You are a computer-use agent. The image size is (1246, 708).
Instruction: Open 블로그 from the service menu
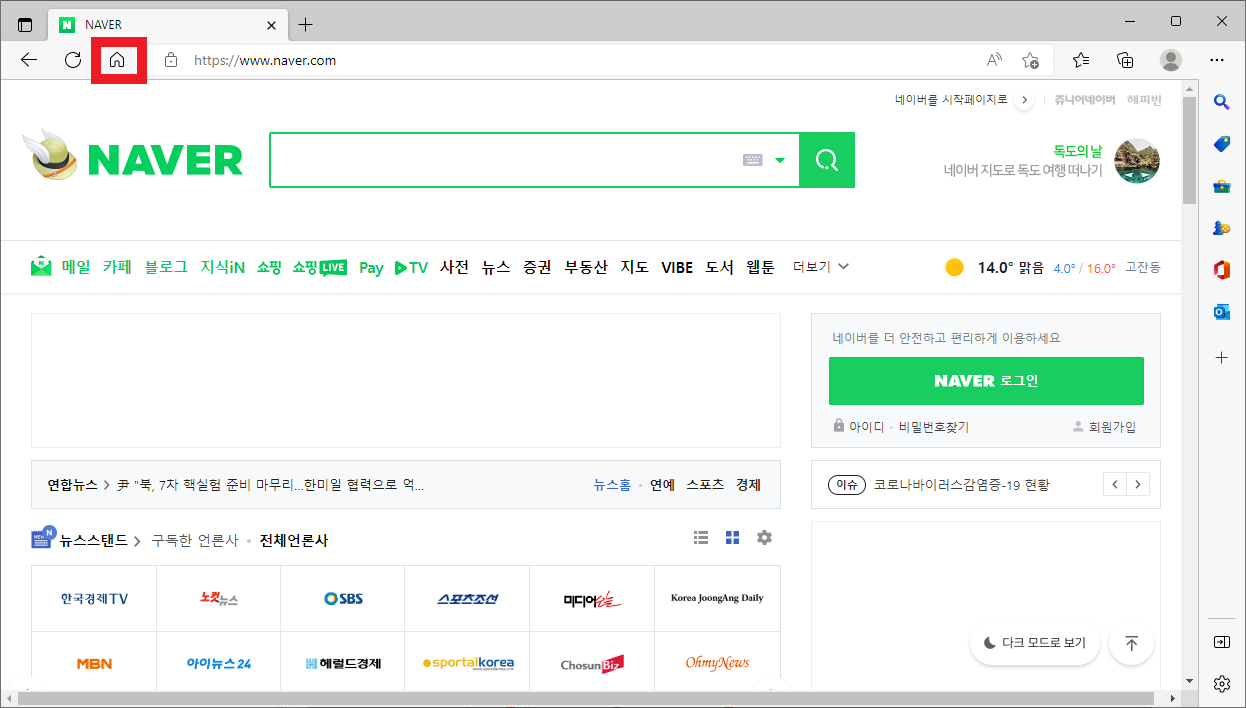[166, 267]
